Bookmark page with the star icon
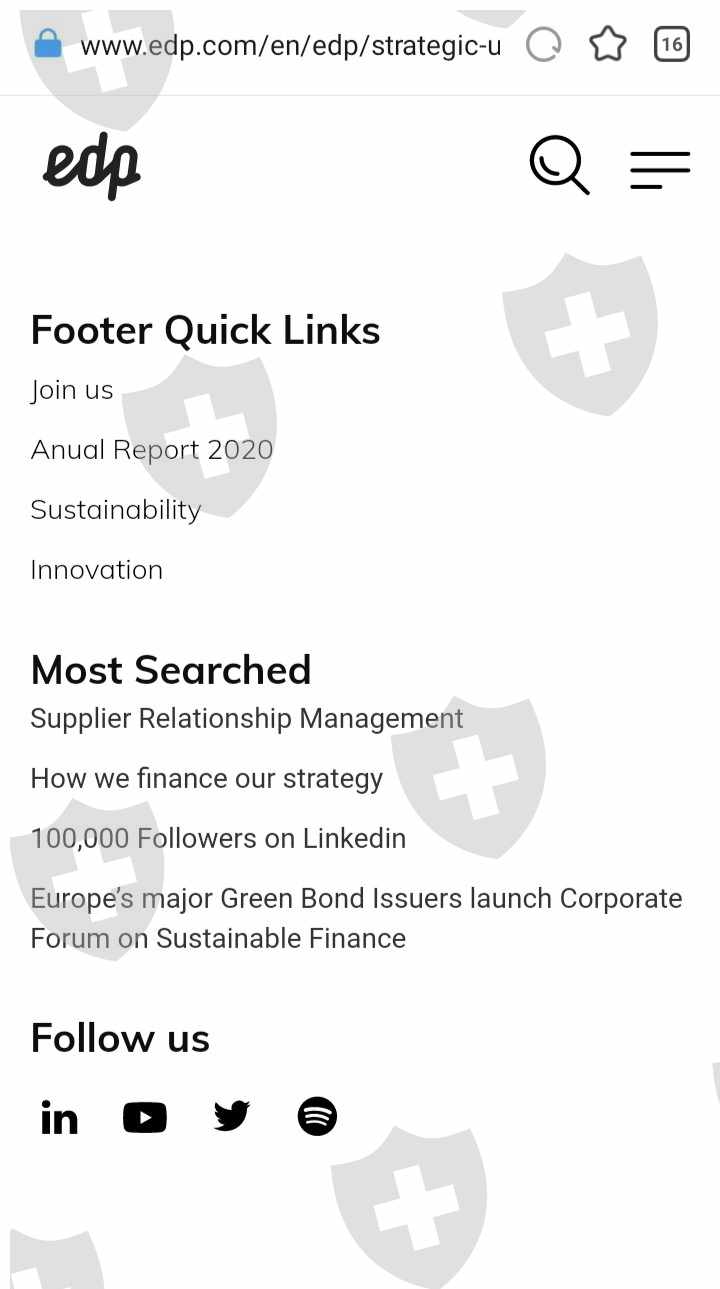 [x=607, y=45]
